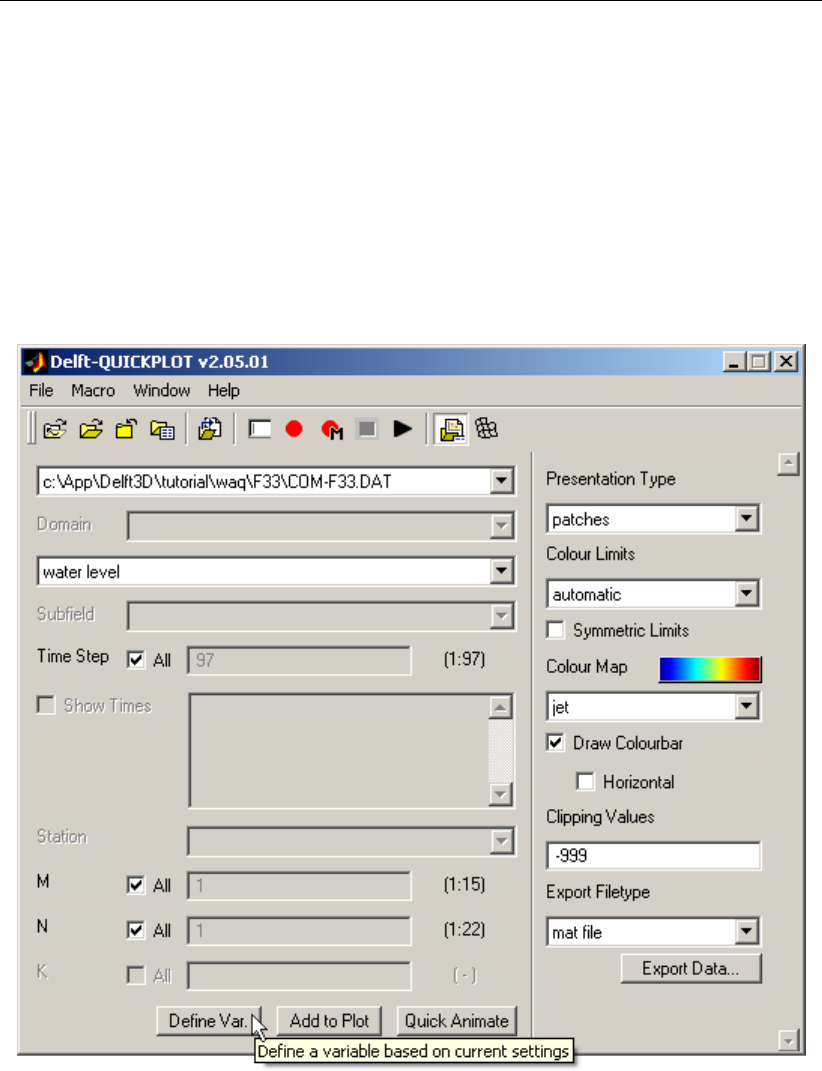Image resolution: width=822 pixels, height=1071 pixels.
Task: Toggle the Show Times checkbox
Action: pos(46,705)
